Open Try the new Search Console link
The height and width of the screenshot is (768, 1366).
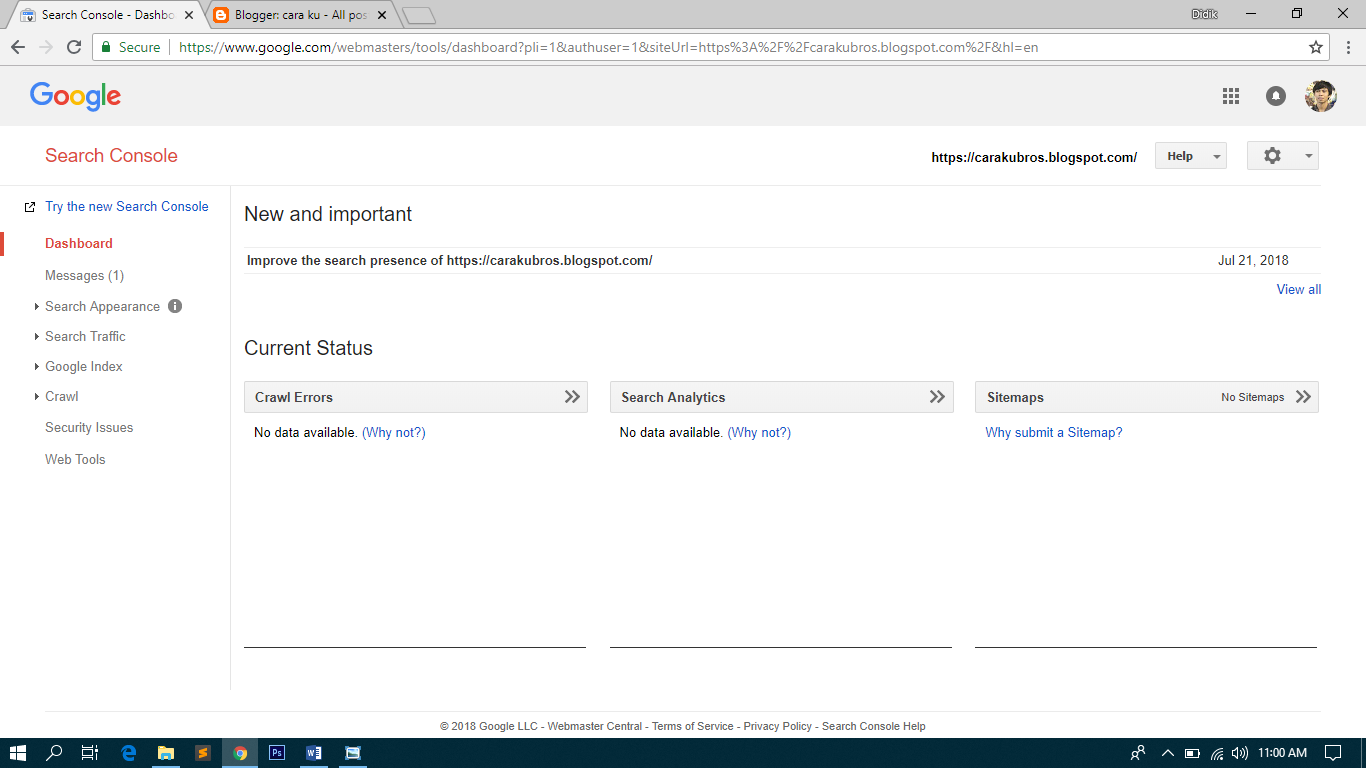pos(127,207)
